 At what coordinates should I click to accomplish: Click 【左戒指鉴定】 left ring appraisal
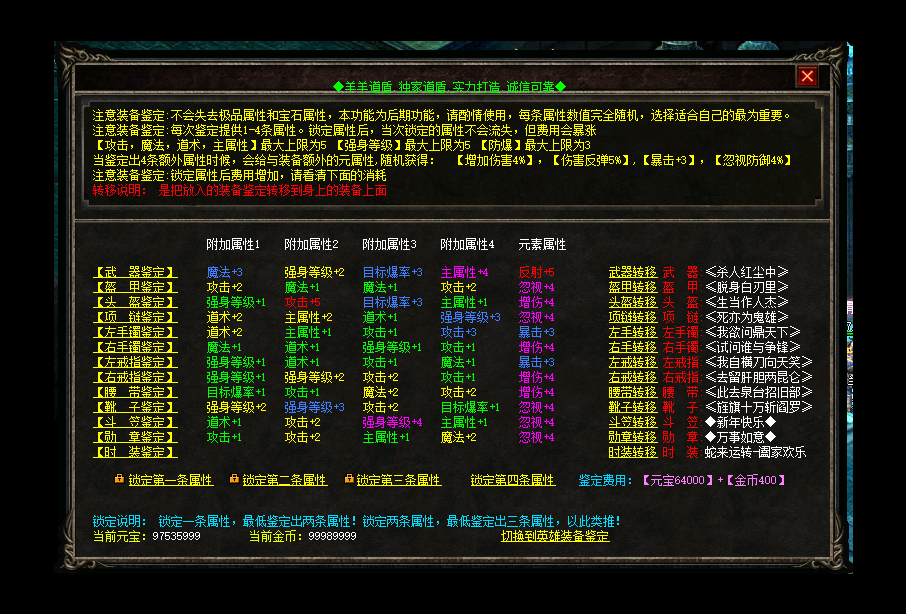[x=135, y=362]
